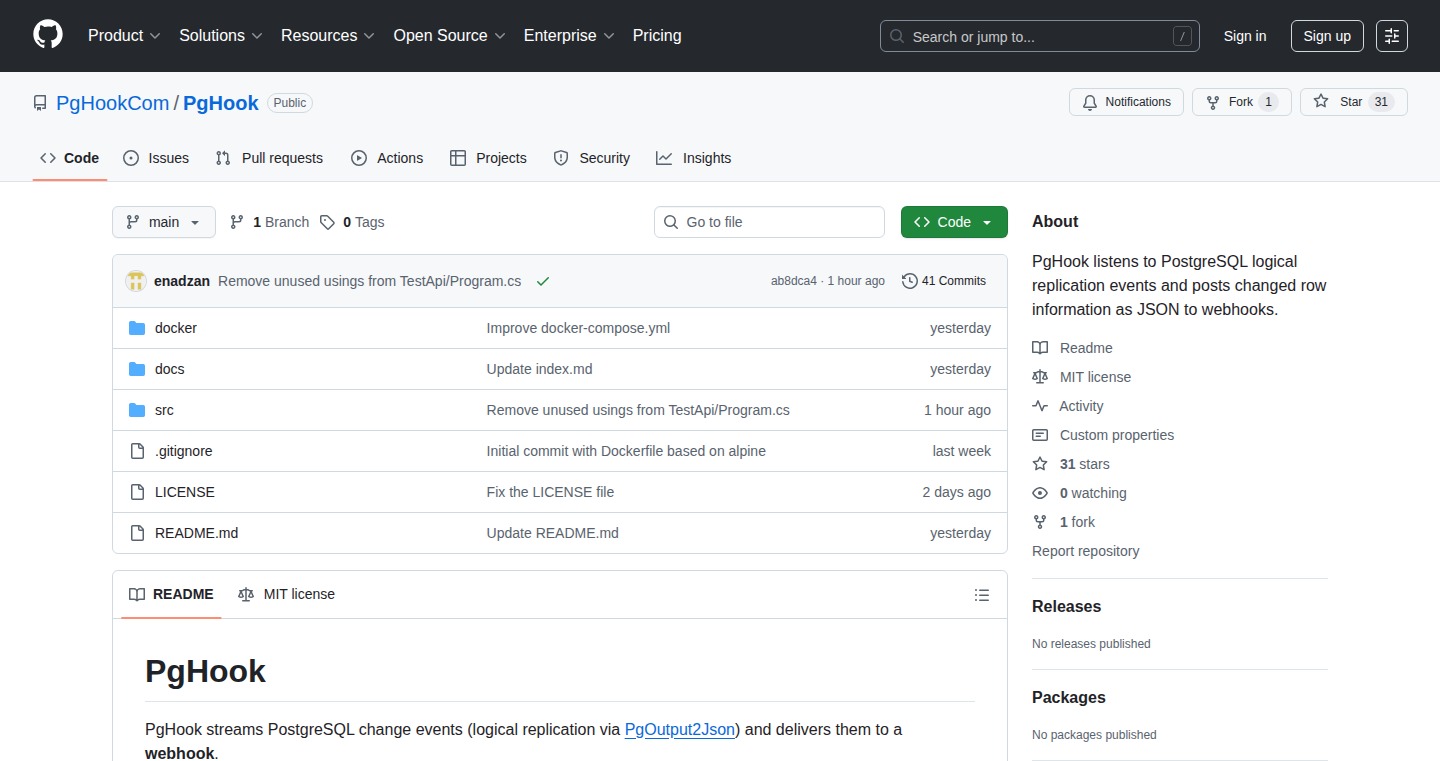Click the pulse icon beside Activity
Screen dimensions: 1440x761
click(1040, 406)
